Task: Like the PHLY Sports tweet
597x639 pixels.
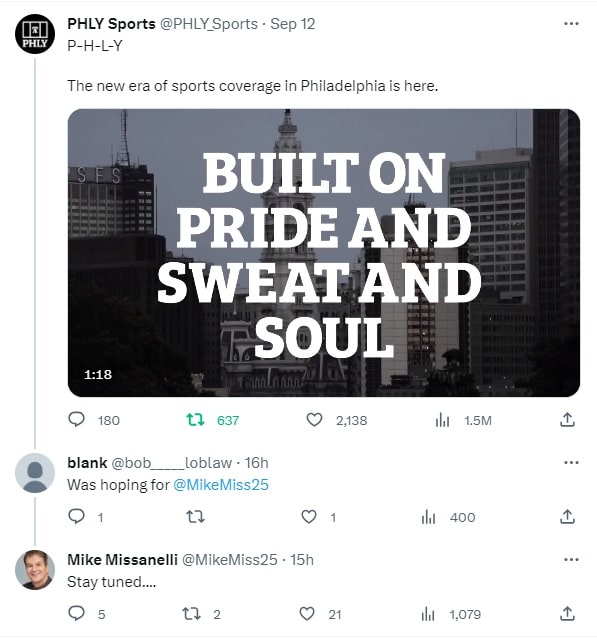Action: (314, 419)
